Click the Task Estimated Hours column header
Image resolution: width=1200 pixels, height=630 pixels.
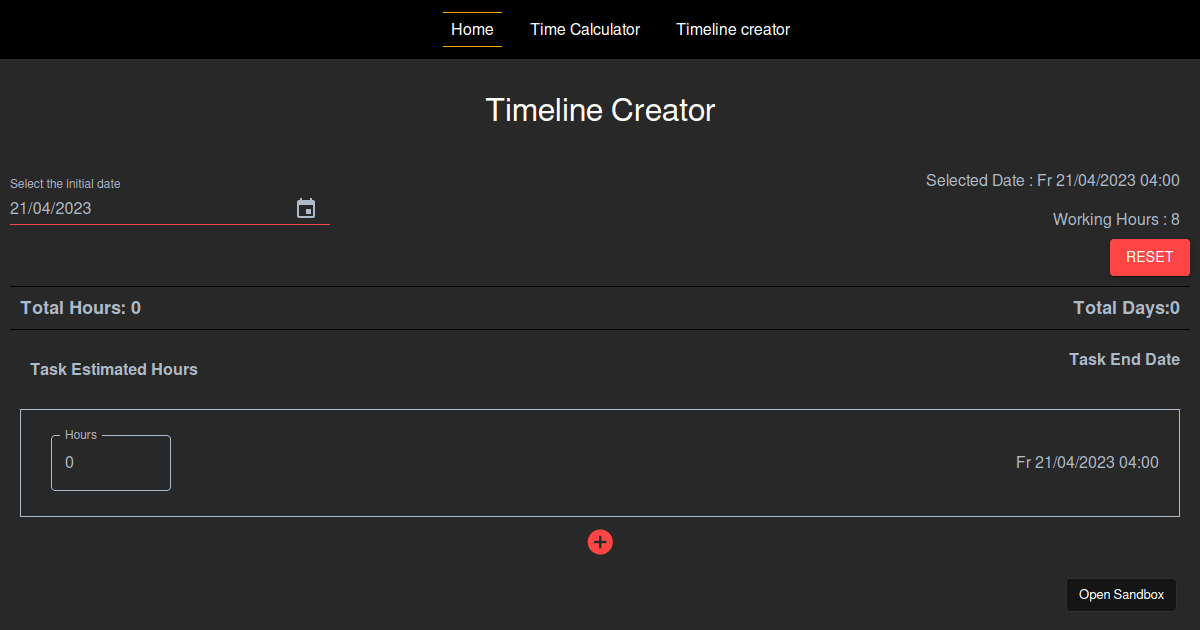tap(114, 368)
